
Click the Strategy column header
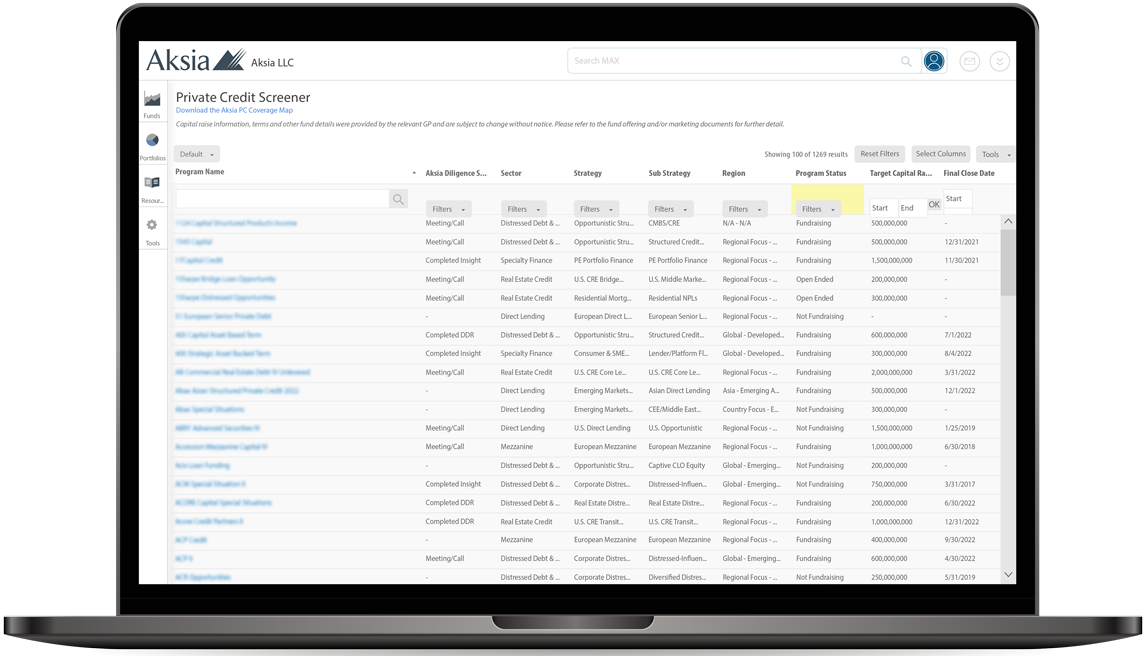pos(588,174)
